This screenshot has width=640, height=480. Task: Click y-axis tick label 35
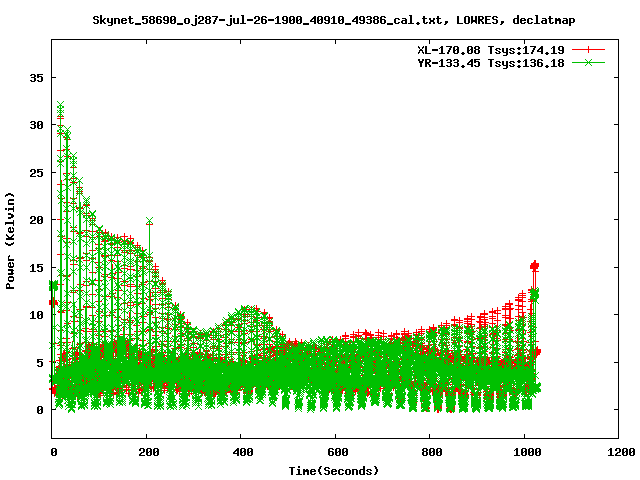click(36, 78)
